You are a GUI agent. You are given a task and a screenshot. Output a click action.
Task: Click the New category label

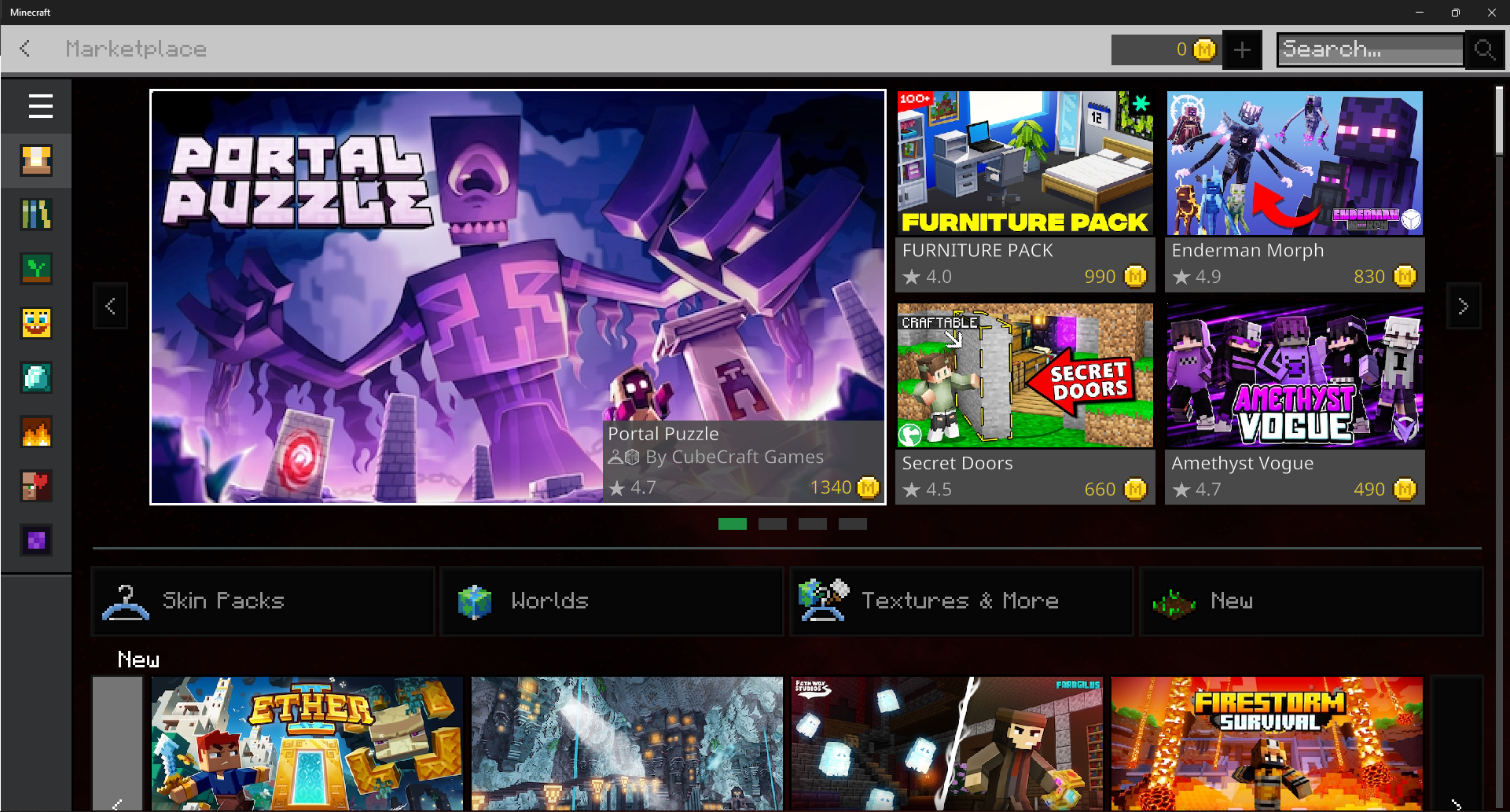tap(1232, 601)
